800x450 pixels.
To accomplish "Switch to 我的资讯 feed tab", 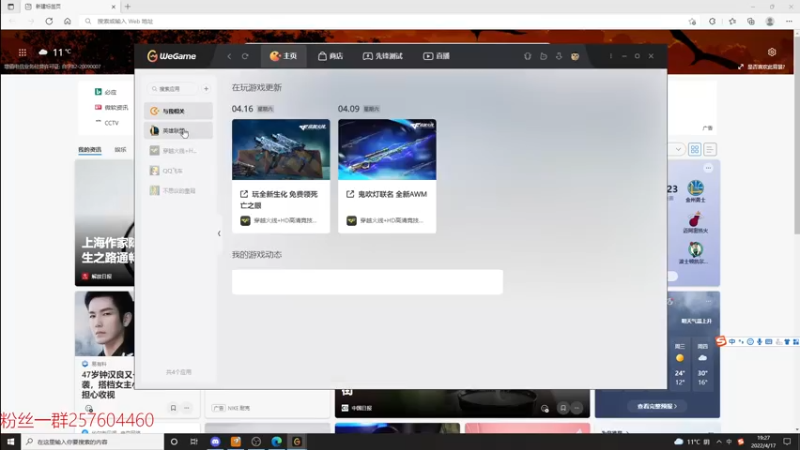I will 90,149.
